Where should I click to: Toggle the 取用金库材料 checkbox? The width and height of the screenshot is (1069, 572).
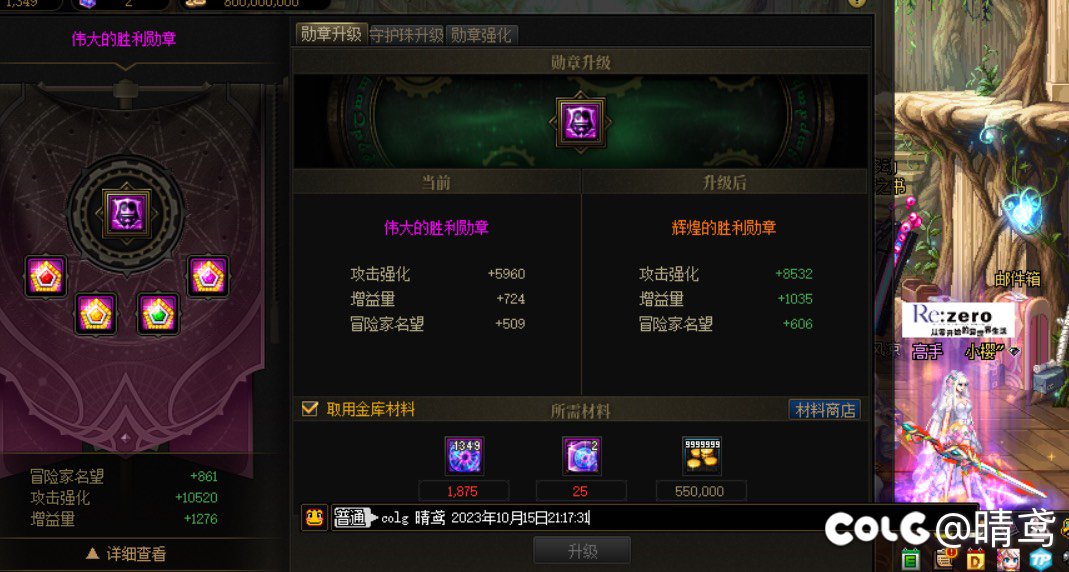310,409
